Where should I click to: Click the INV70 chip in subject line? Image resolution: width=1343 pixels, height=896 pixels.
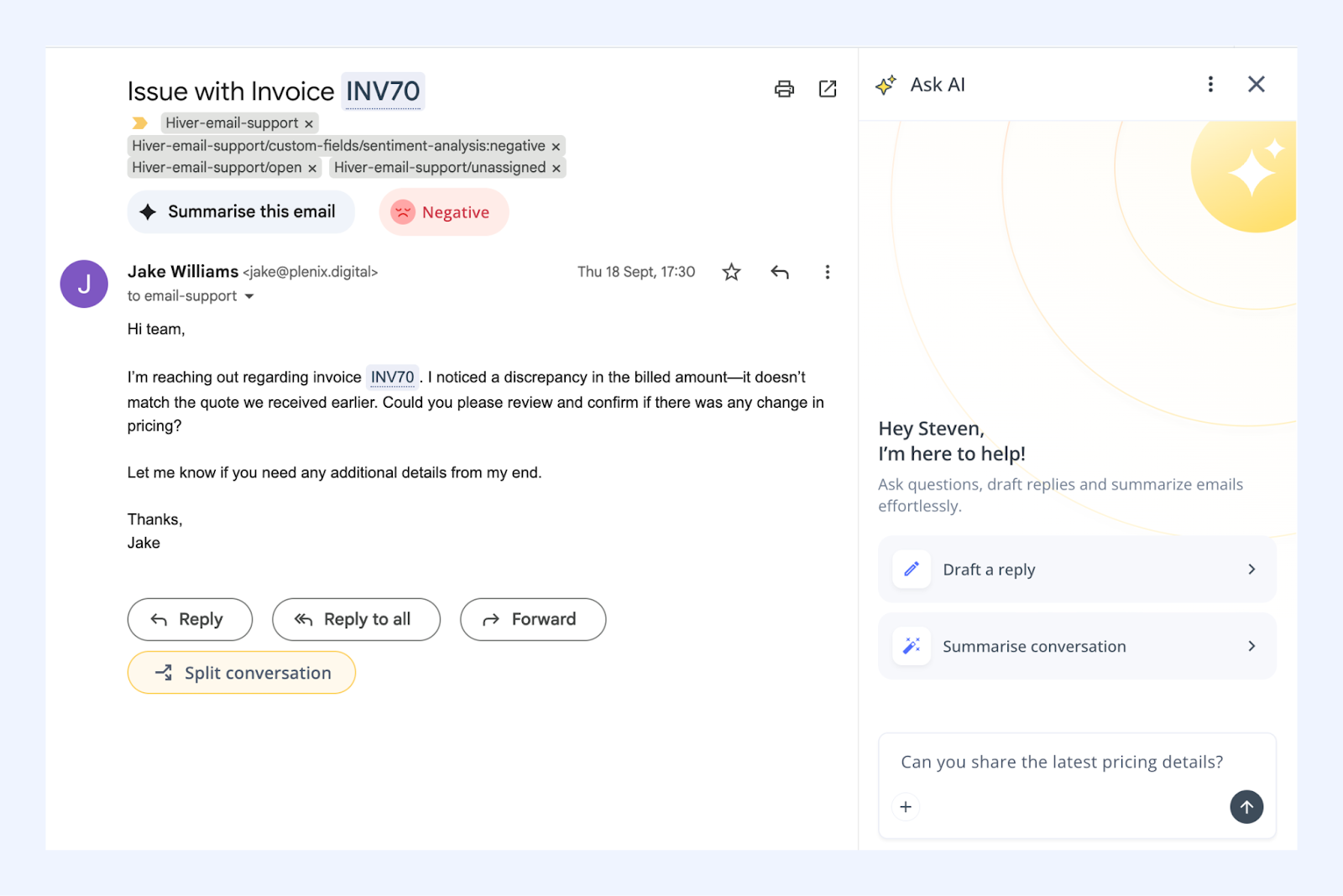click(x=383, y=91)
